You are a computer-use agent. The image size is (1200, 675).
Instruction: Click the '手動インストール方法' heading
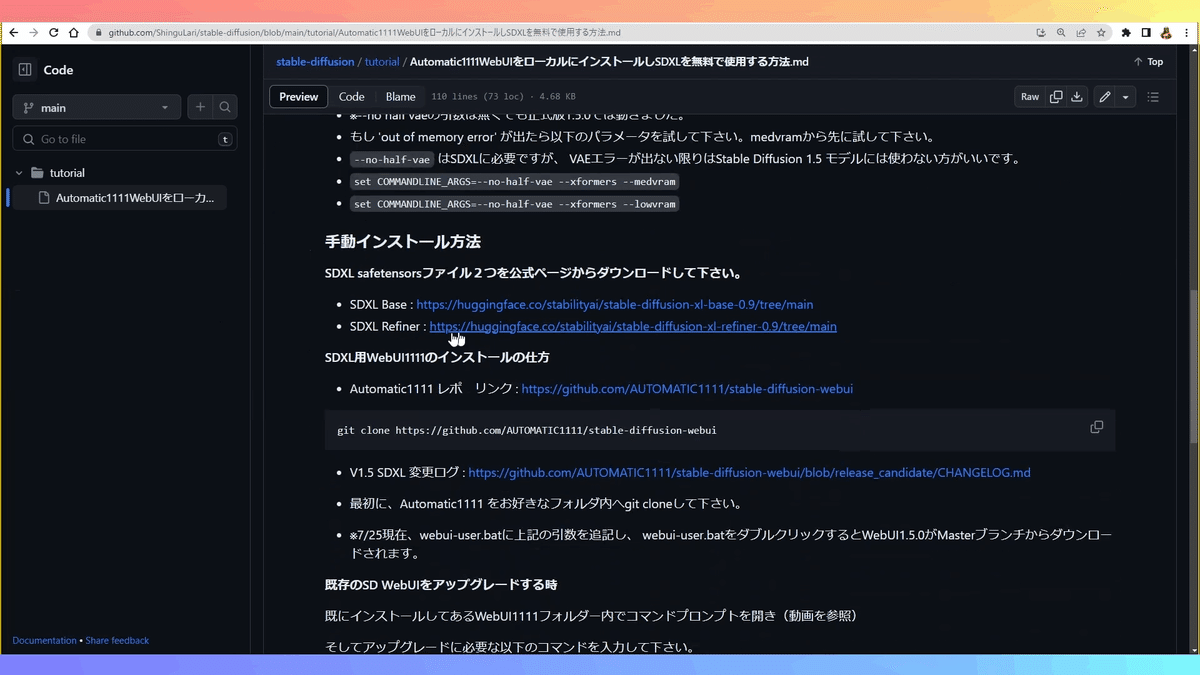pyautogui.click(x=403, y=241)
